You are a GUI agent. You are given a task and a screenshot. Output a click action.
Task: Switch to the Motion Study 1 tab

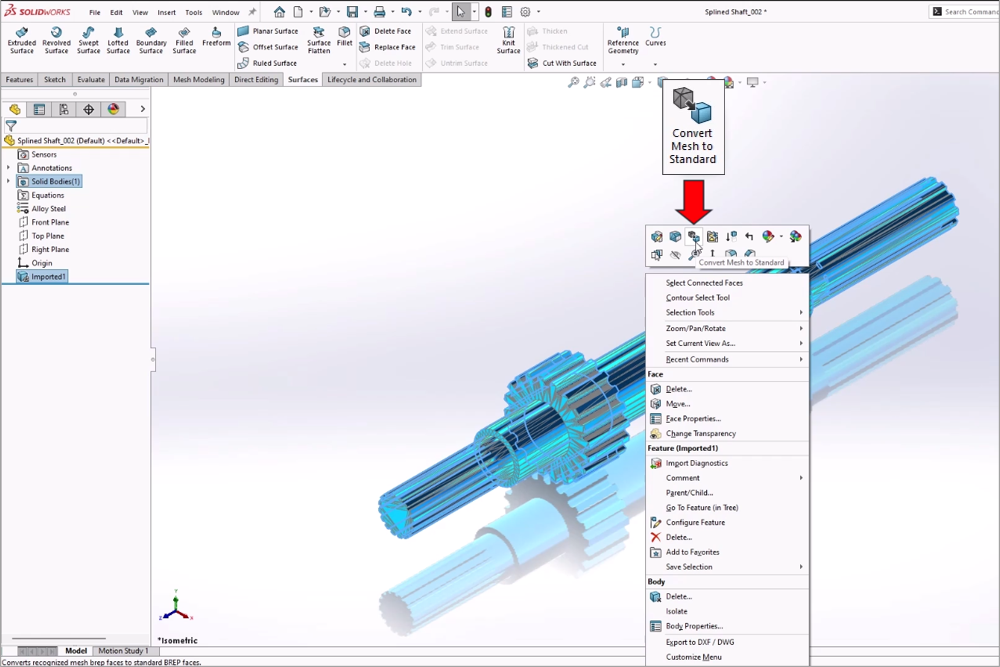pos(123,651)
